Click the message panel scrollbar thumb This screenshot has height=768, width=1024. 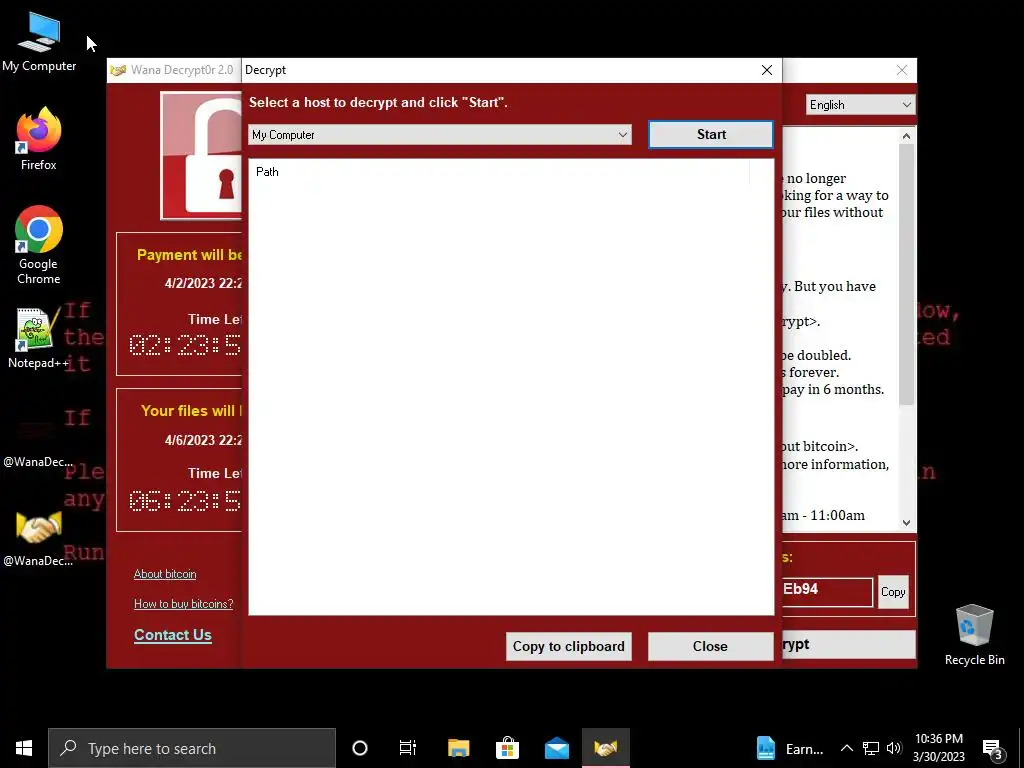(906, 274)
